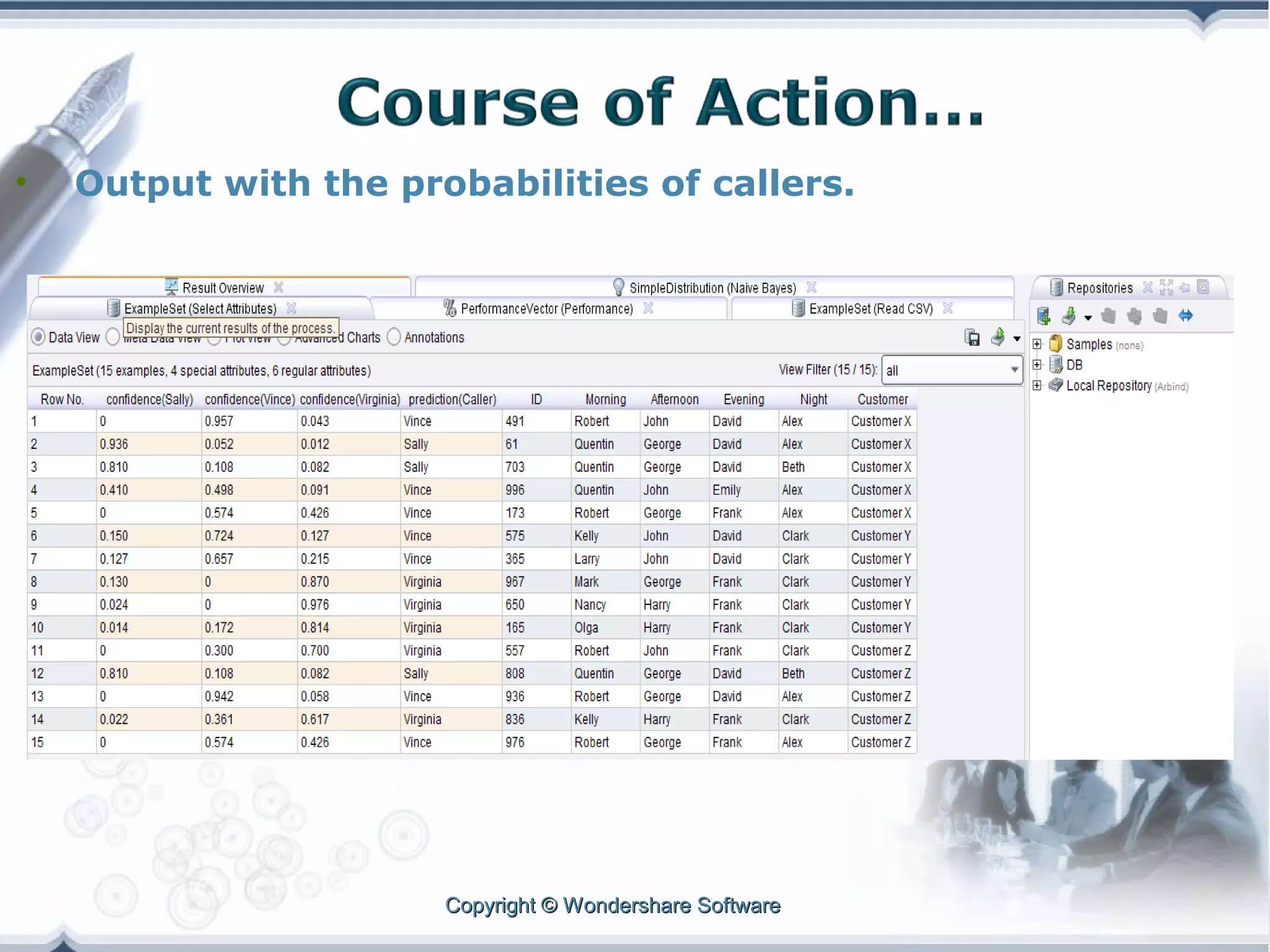The height and width of the screenshot is (952, 1270).
Task: Switch to the Result Overview tab
Action: (223, 288)
